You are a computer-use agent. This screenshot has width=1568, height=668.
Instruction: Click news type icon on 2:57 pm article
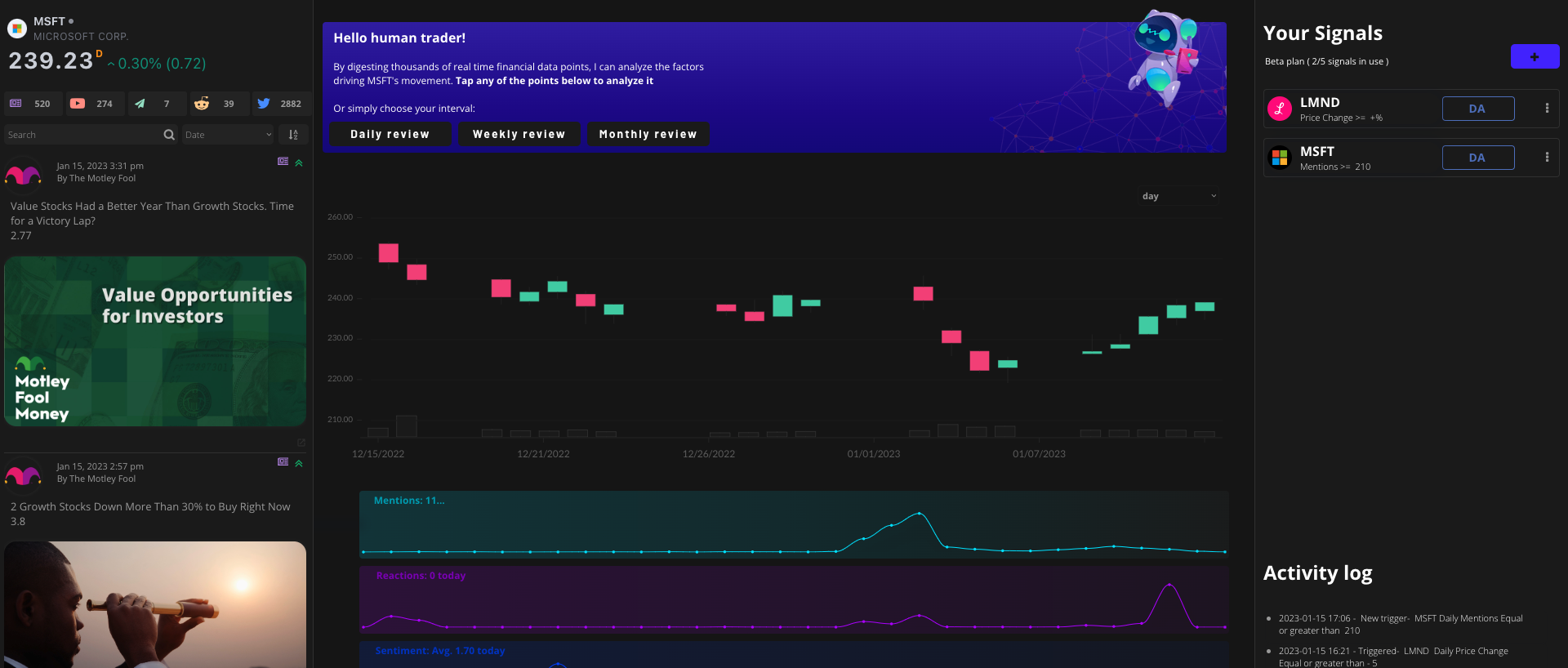tap(283, 462)
